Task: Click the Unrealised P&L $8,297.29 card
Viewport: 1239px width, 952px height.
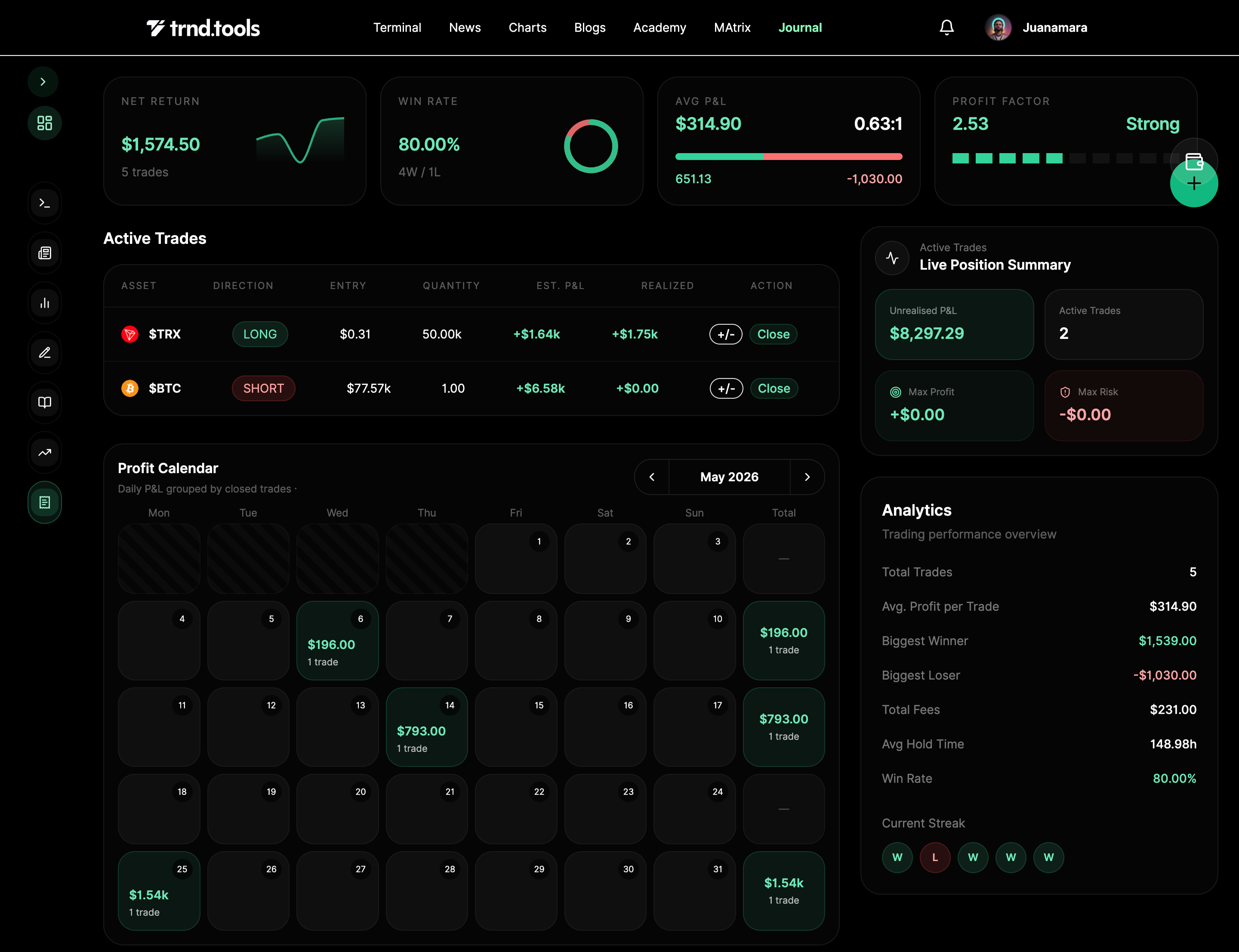Action: tap(955, 325)
